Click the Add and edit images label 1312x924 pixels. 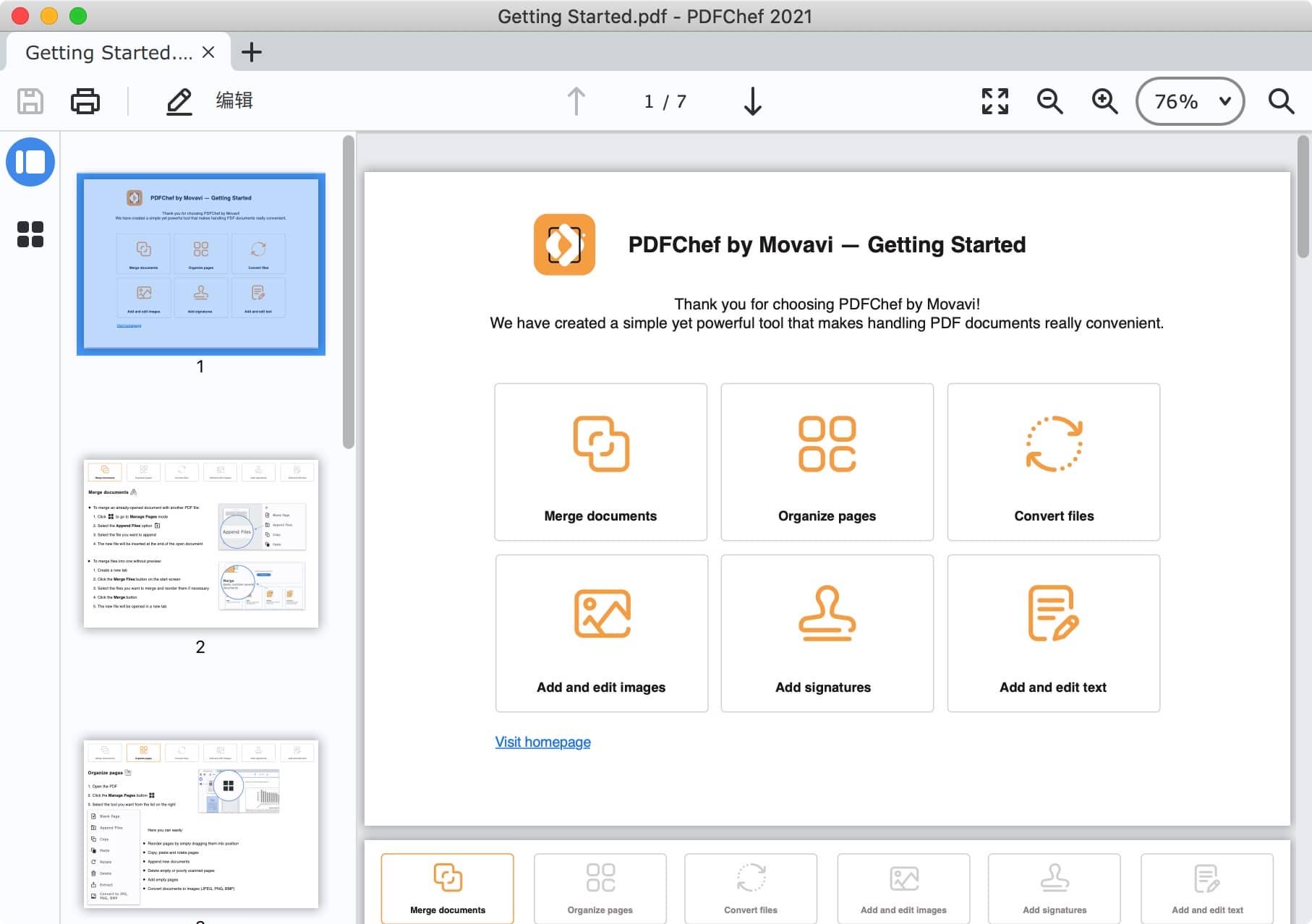(x=601, y=688)
